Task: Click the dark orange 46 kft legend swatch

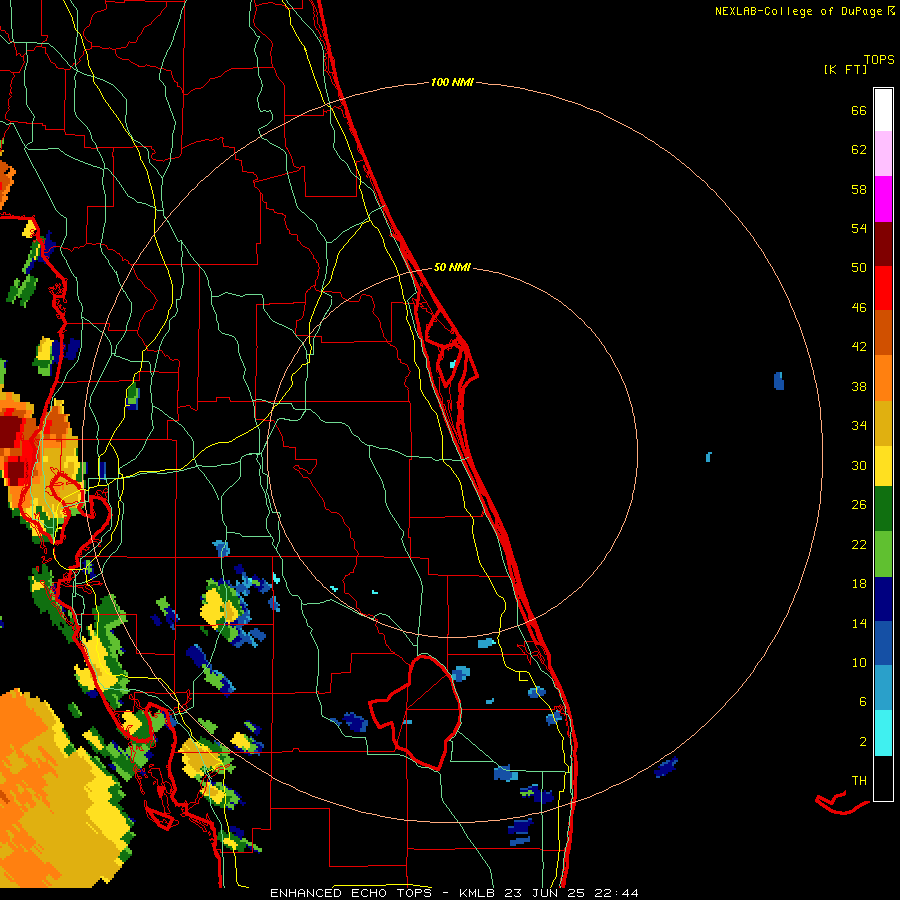Action: coord(883,332)
